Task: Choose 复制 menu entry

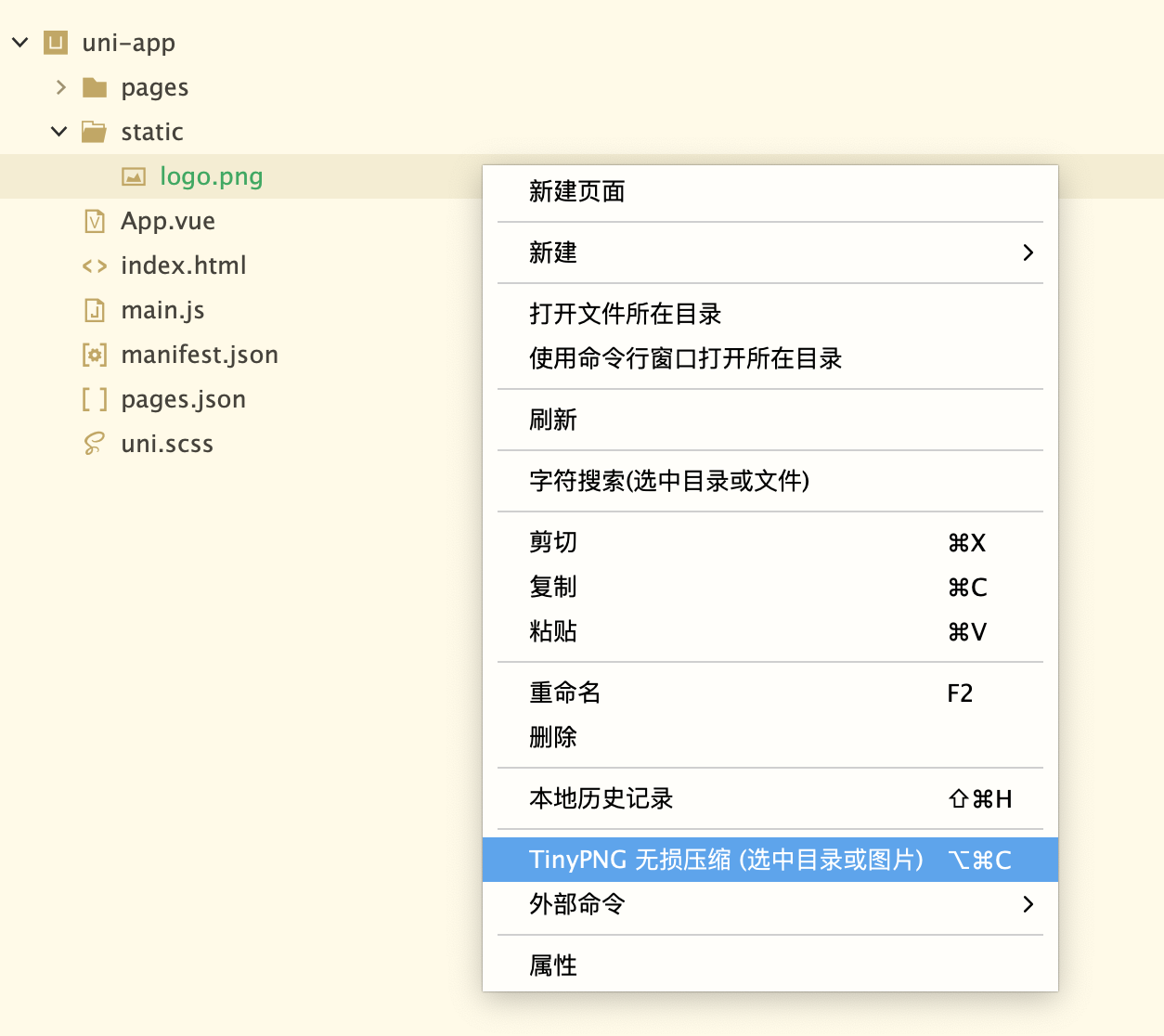Action: pyautogui.click(x=770, y=587)
